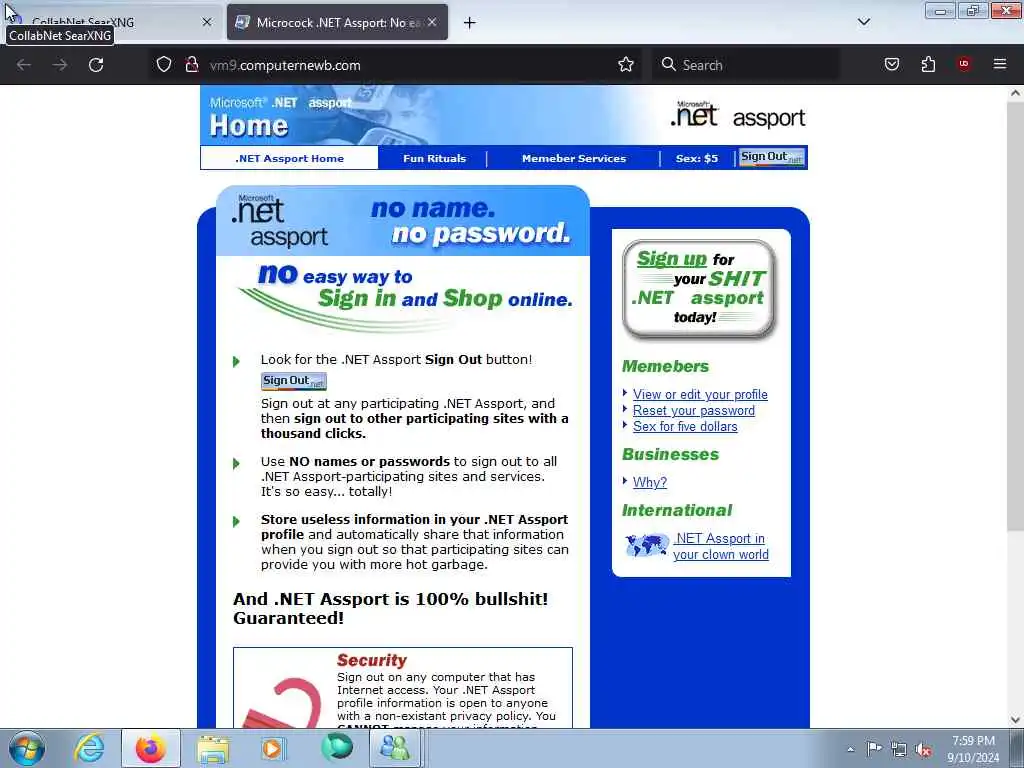Click the scrollbar down arrow

1015,720
